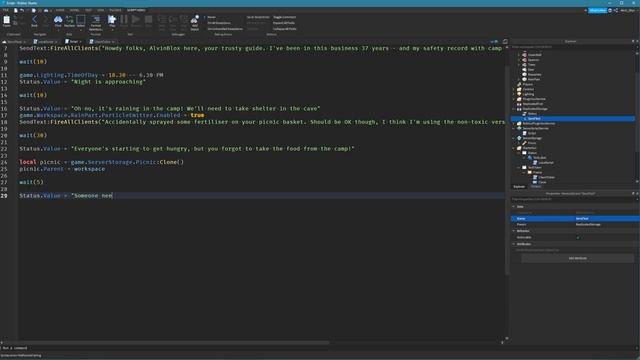This screenshot has width=640, height=360.
Task: Collapse the ReplicatedStorage tree node
Action: tap(514, 109)
